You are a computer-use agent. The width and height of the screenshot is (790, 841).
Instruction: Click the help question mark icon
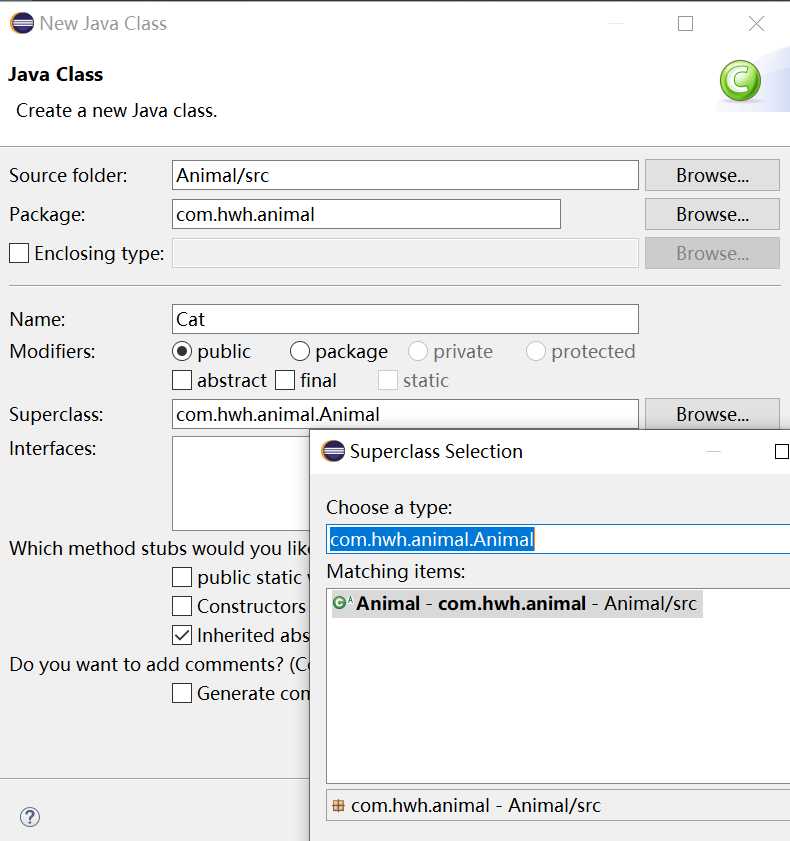click(x=30, y=817)
